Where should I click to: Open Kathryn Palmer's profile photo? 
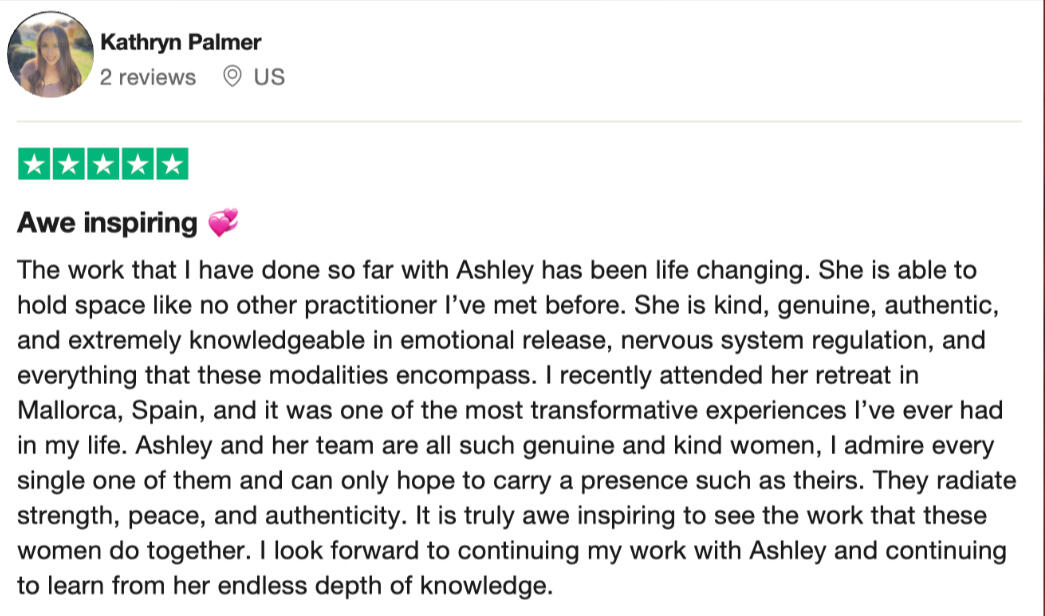tap(50, 54)
